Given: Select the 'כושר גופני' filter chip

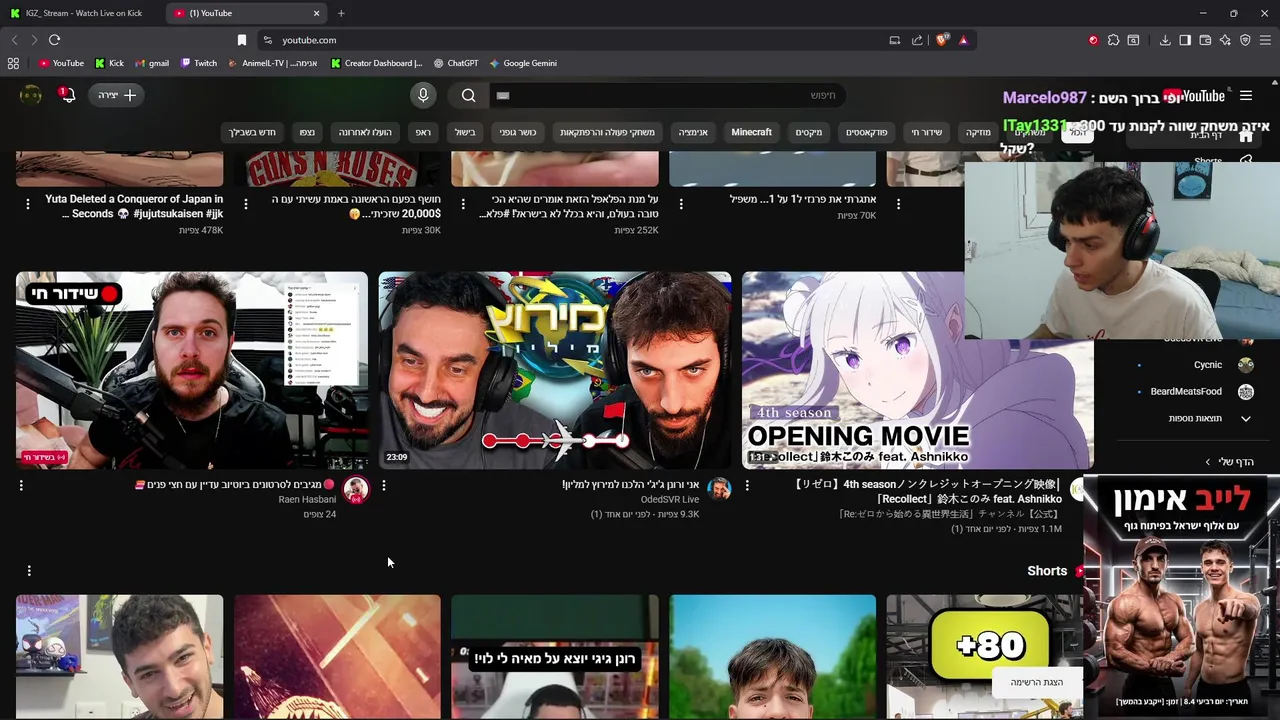Looking at the screenshot, I should point(518,132).
